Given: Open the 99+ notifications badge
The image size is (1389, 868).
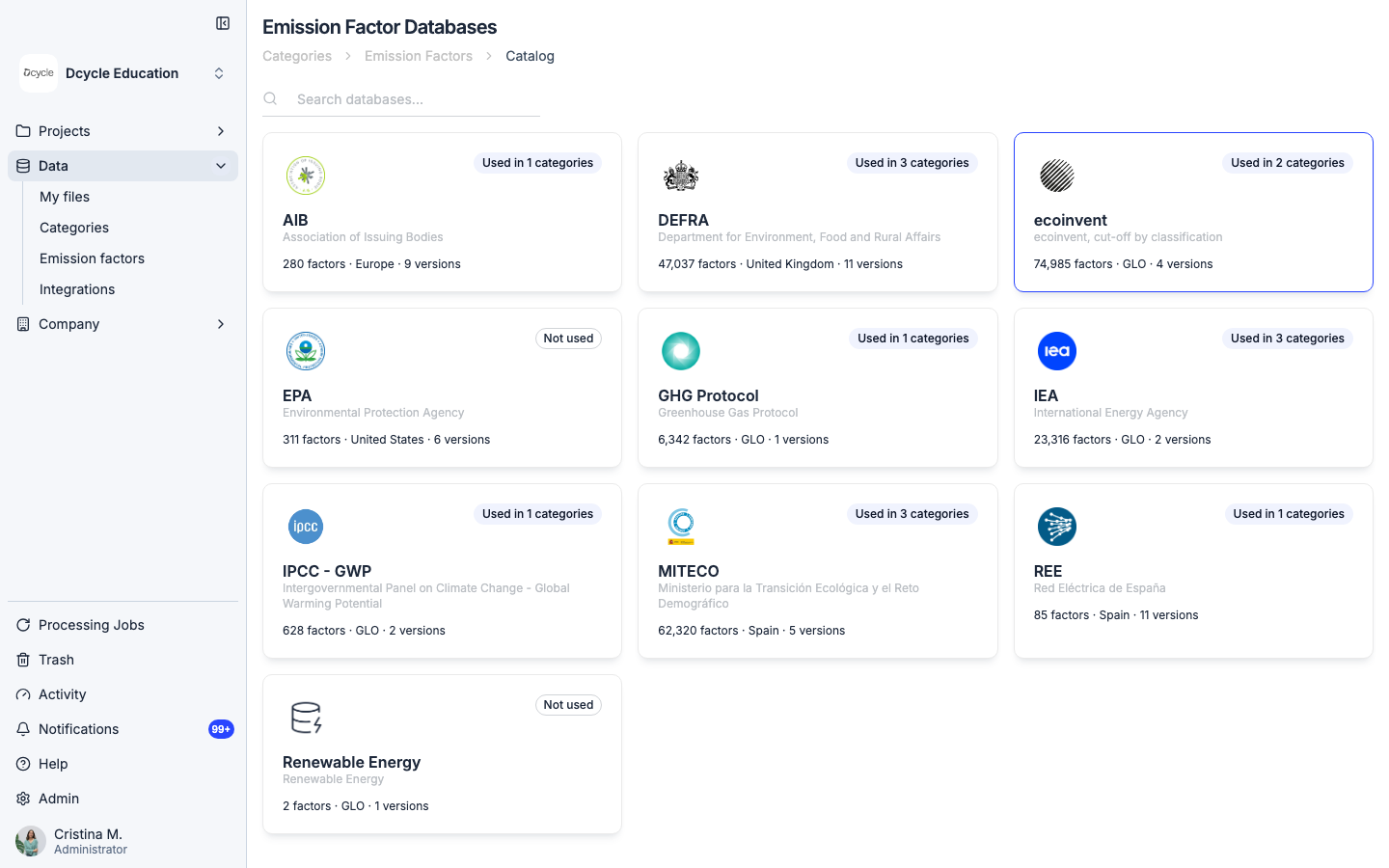Looking at the screenshot, I should [221, 729].
